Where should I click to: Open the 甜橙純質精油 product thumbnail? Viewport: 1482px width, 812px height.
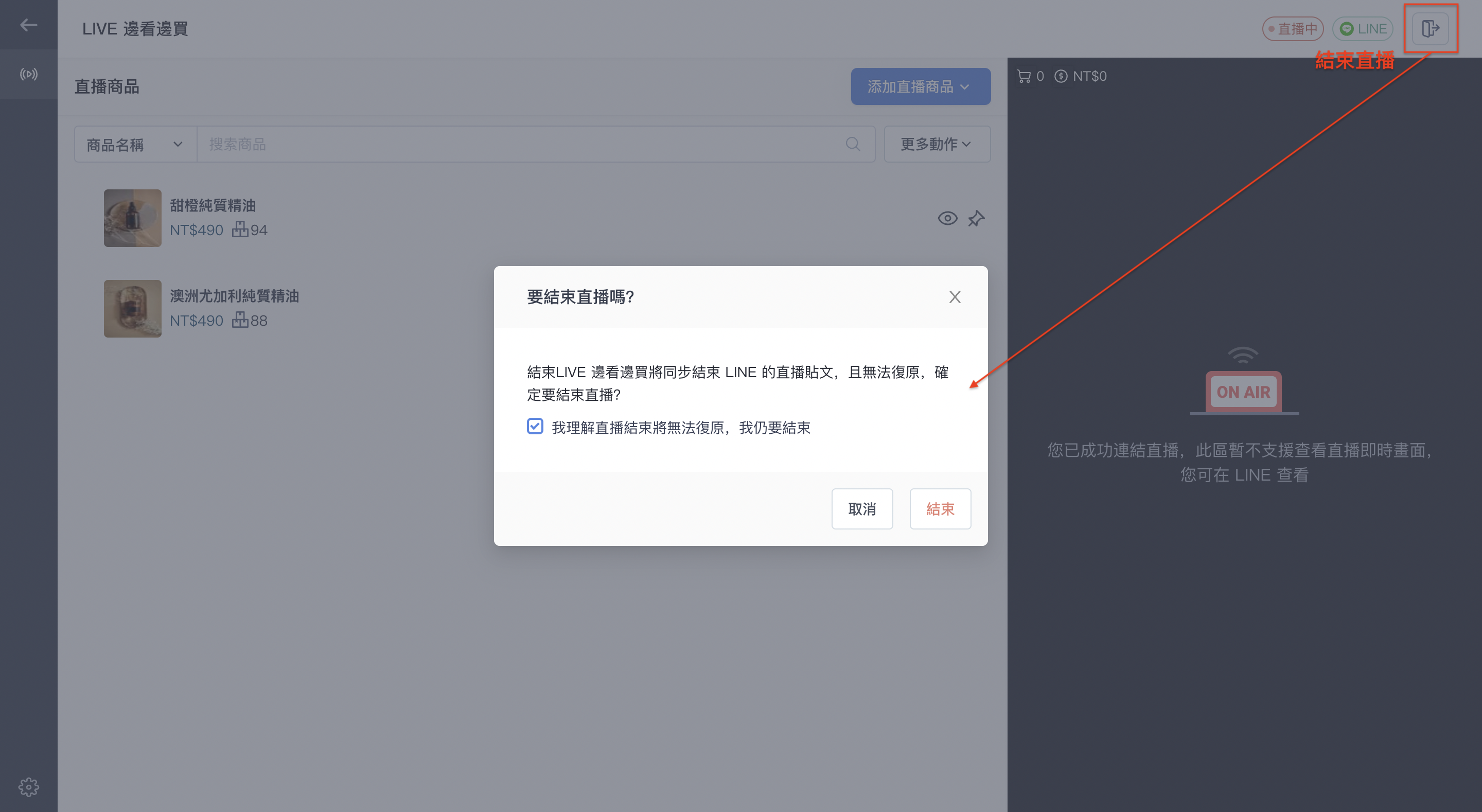point(133,218)
